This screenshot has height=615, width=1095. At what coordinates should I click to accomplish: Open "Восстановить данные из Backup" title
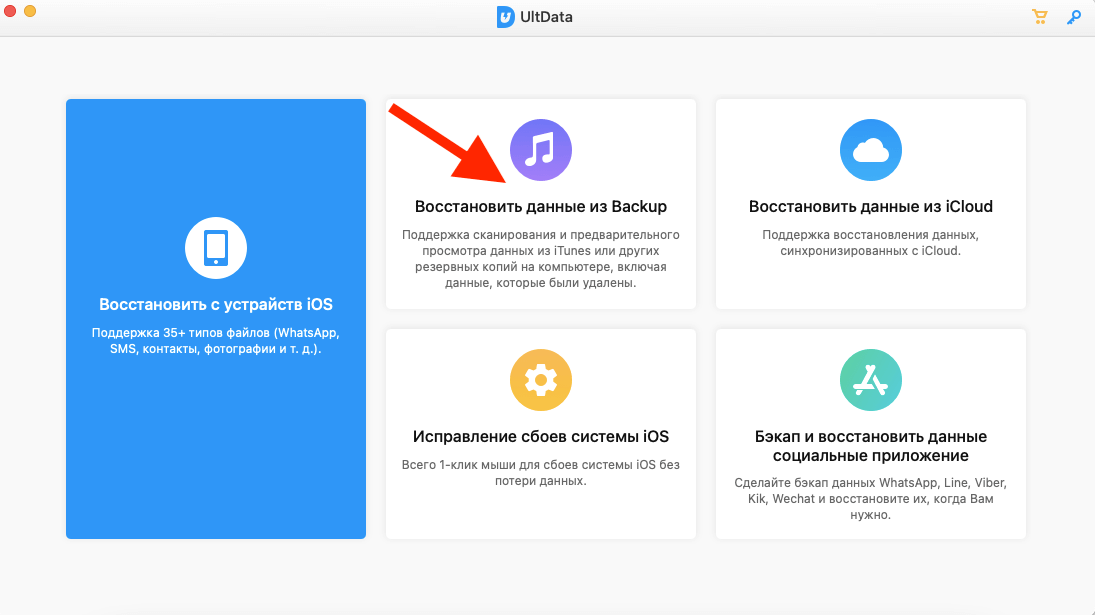pos(541,207)
